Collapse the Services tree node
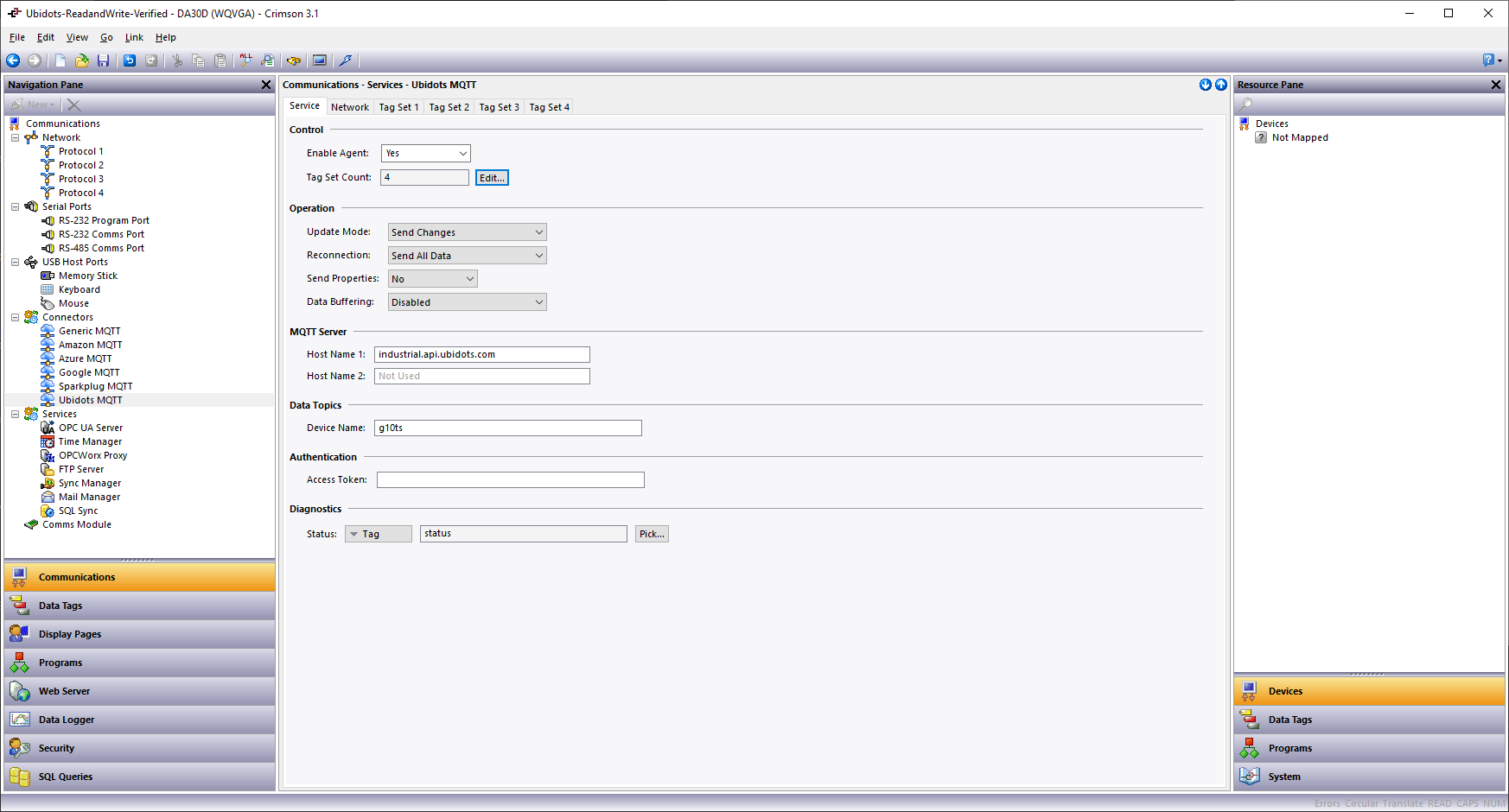Screen dimensions: 1509x812 pos(16,414)
